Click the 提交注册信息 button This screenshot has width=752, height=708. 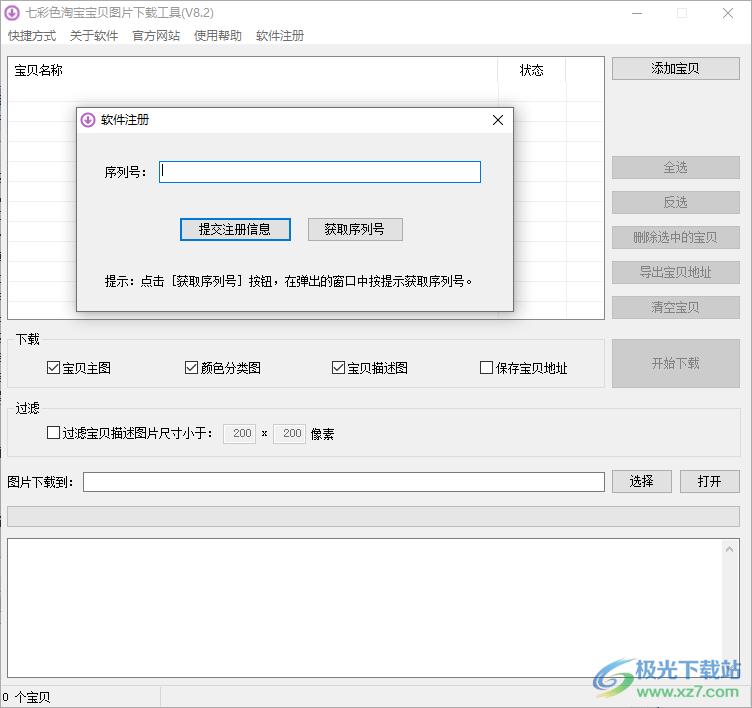click(235, 229)
